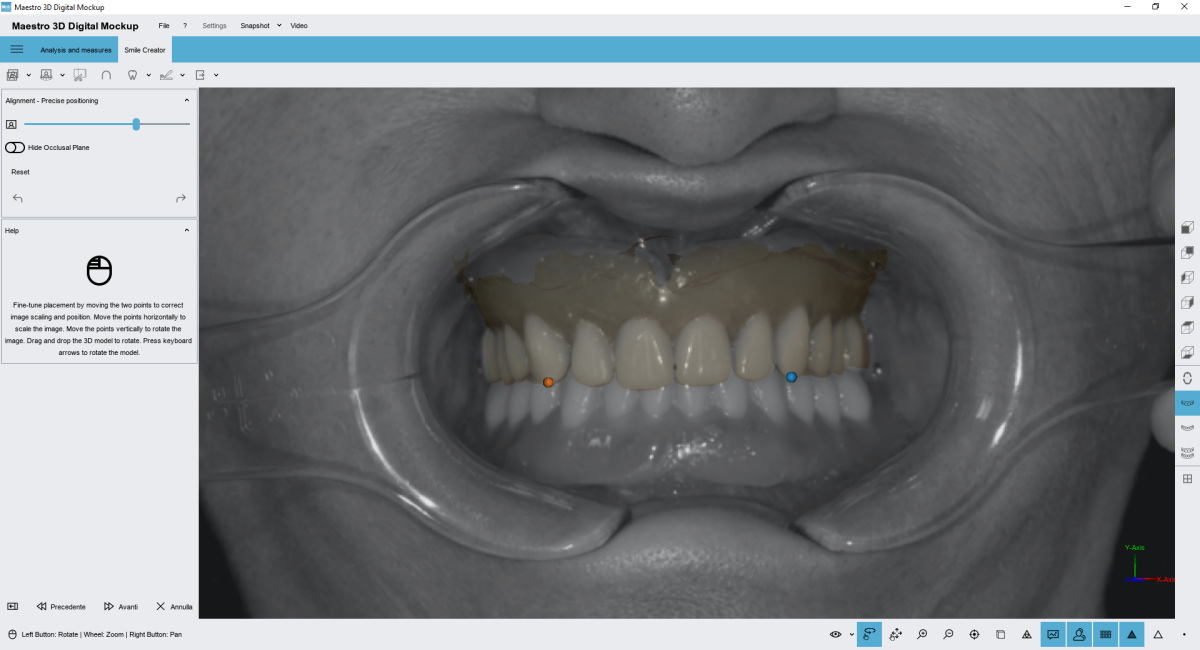The width and height of the screenshot is (1200, 650).
Task: Switch to Analysis and measures tab
Action: click(76, 49)
